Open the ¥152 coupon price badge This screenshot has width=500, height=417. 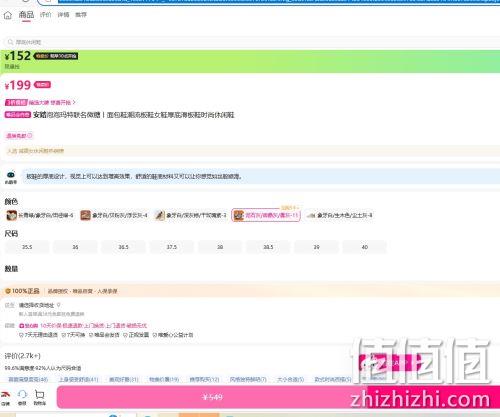(x=56, y=56)
